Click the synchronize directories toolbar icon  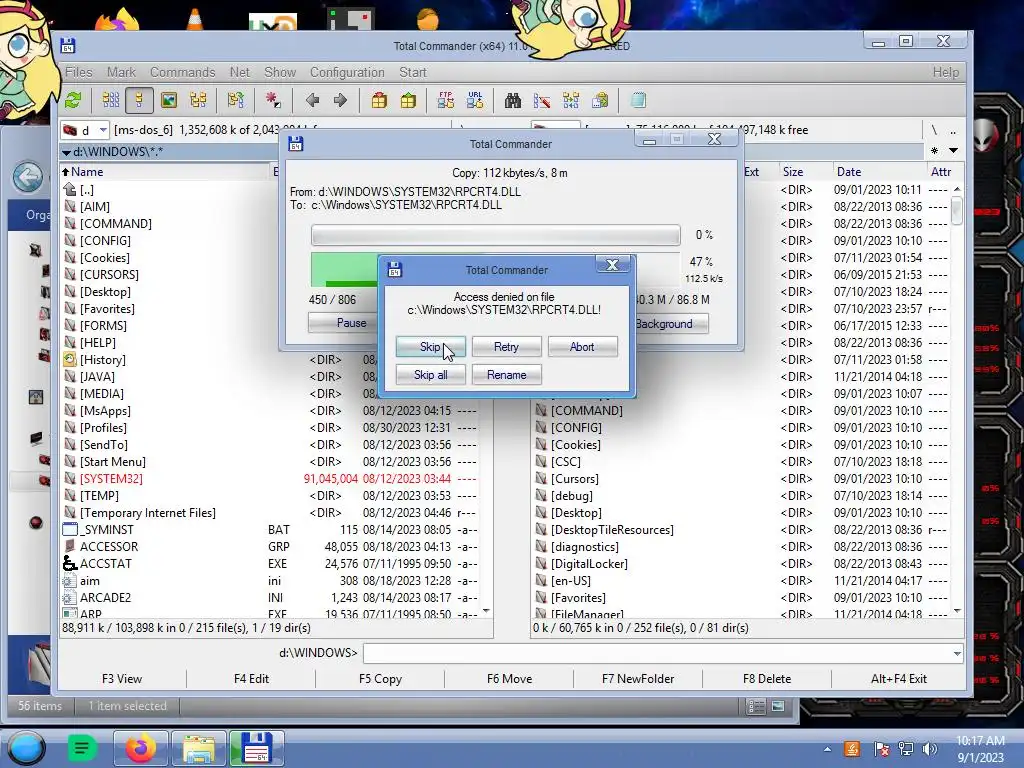click(x=571, y=100)
